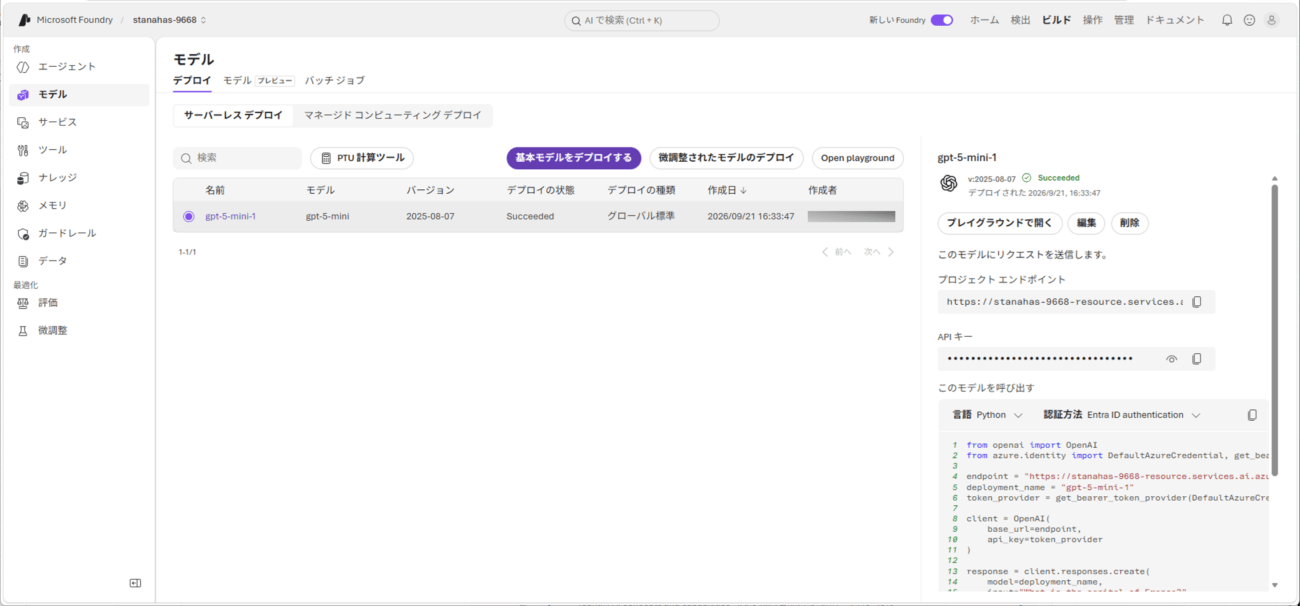Viewport: 1300px width, 606px height.
Task: Click the project endpoint URL field
Action: coord(1076,301)
